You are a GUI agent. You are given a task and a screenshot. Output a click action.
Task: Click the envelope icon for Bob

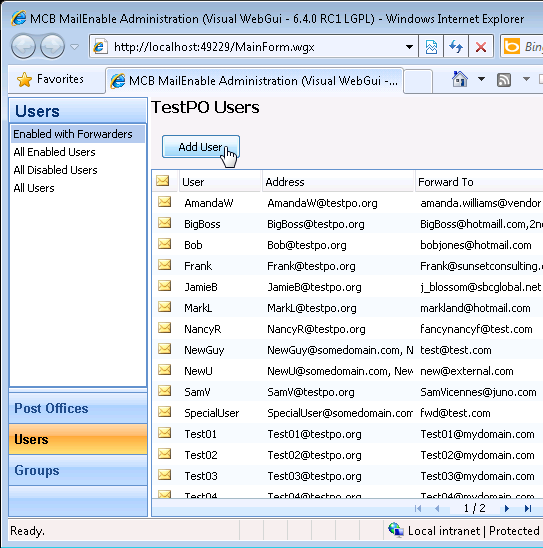[x=164, y=244]
